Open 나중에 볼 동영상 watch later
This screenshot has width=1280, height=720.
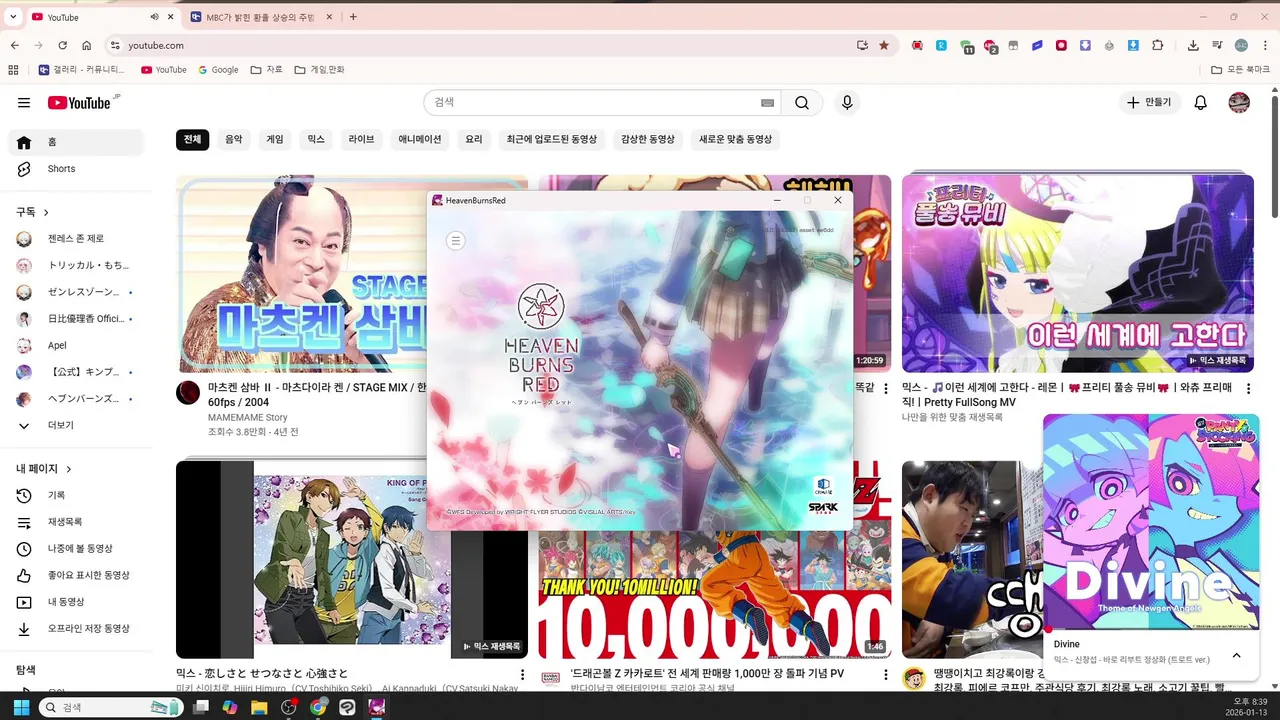(76, 548)
